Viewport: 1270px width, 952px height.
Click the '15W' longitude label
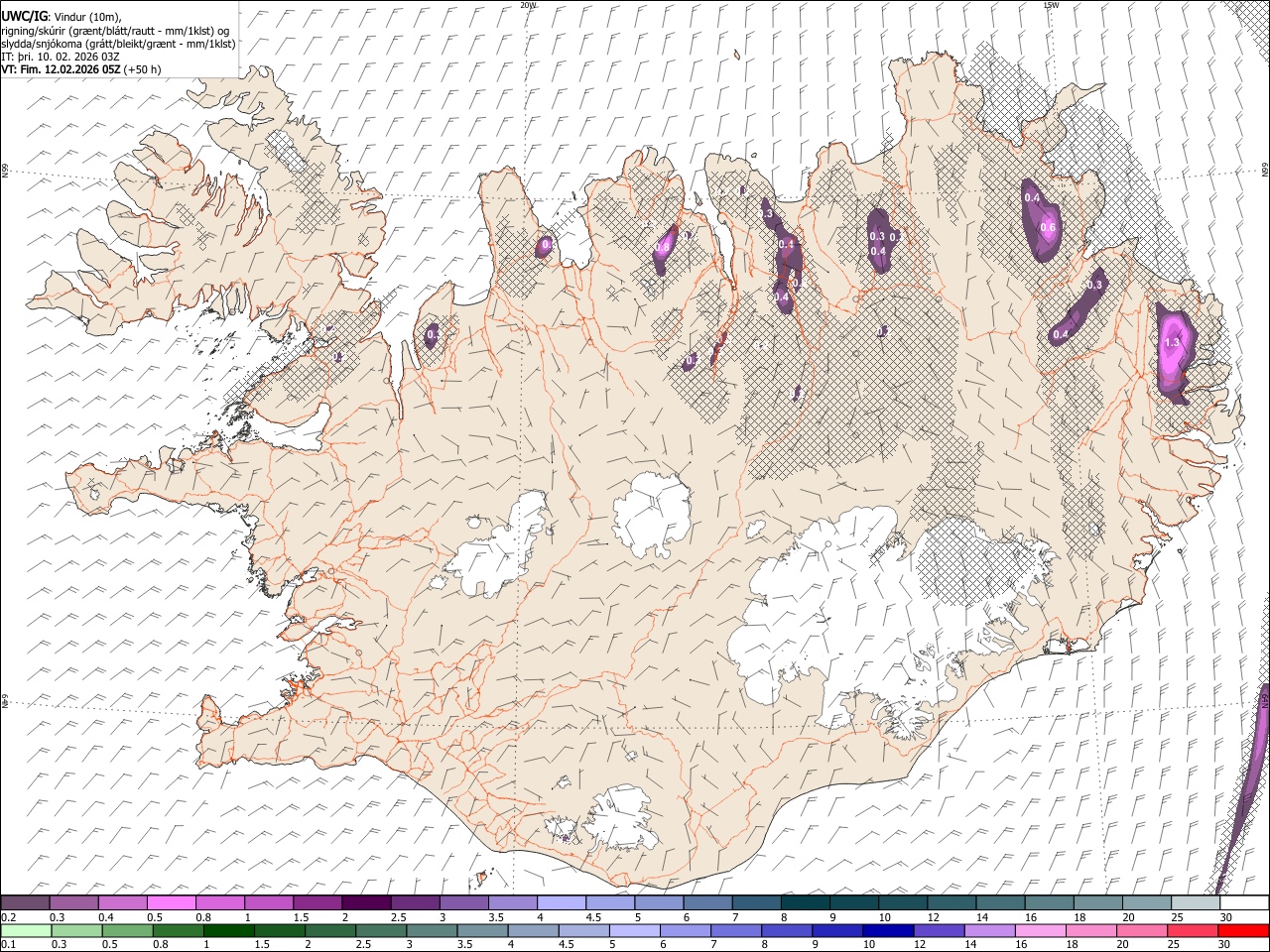1050,5
